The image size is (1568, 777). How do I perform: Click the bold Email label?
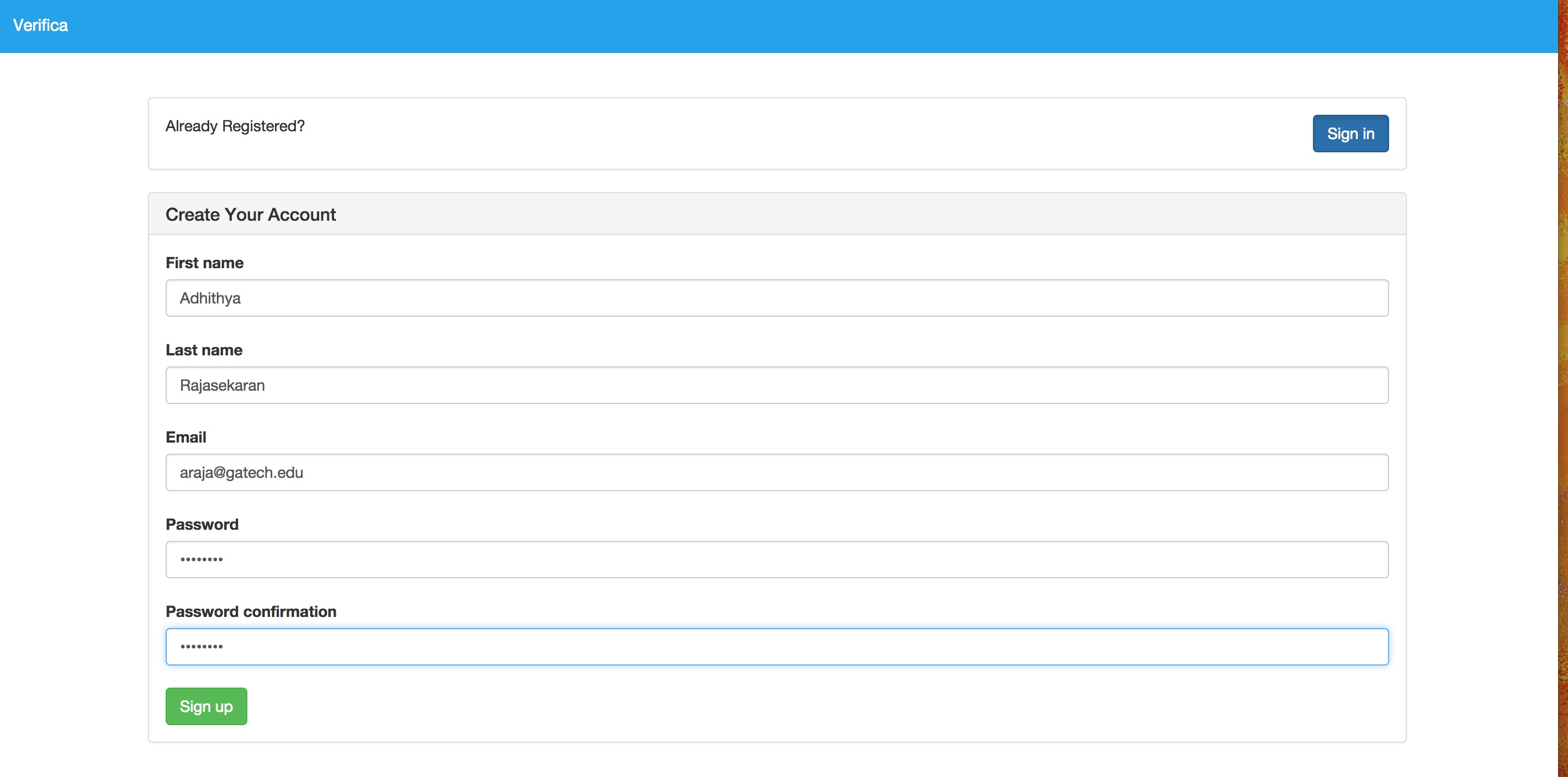coord(186,437)
